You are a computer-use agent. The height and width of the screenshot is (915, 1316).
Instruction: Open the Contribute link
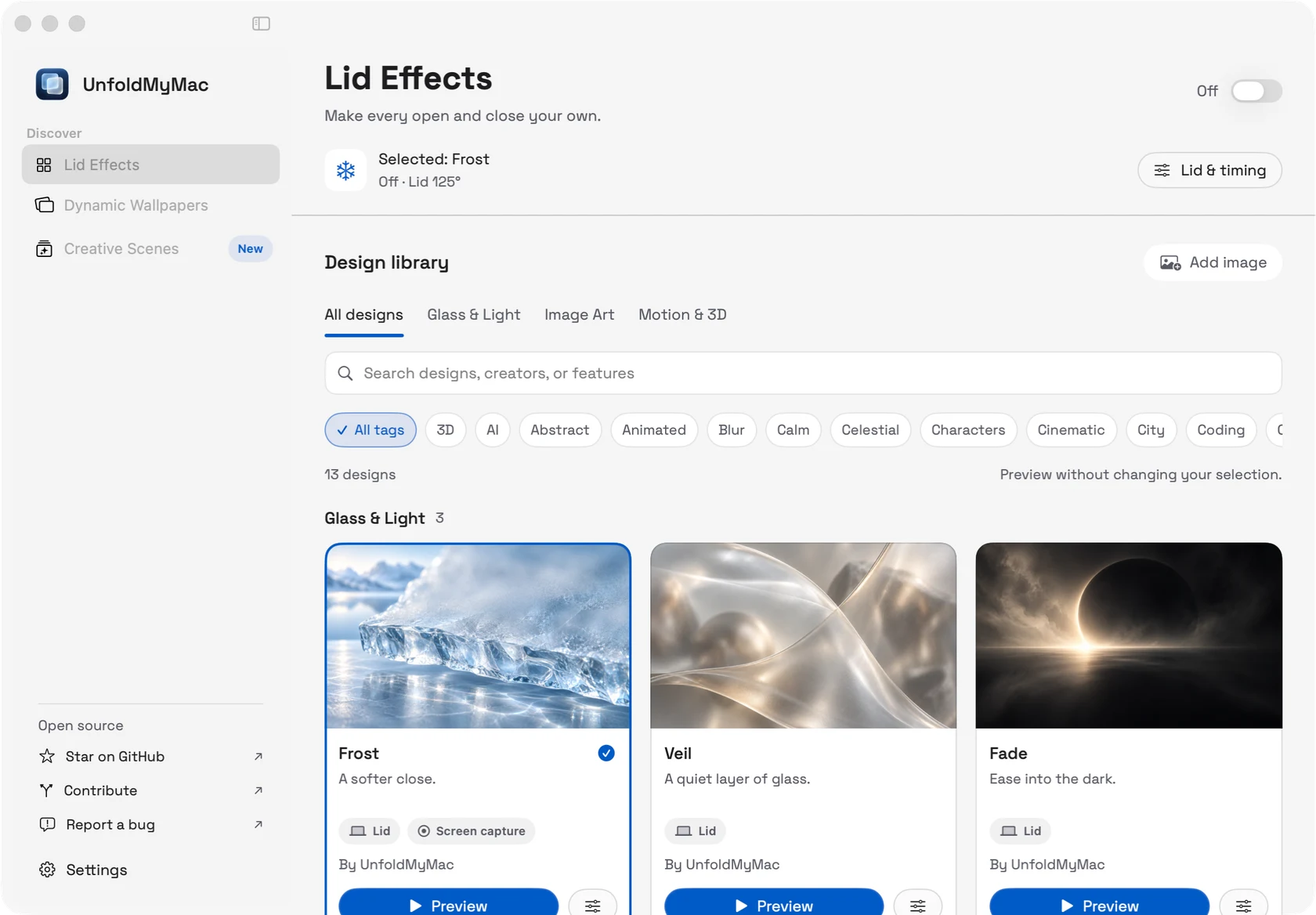[x=150, y=791]
